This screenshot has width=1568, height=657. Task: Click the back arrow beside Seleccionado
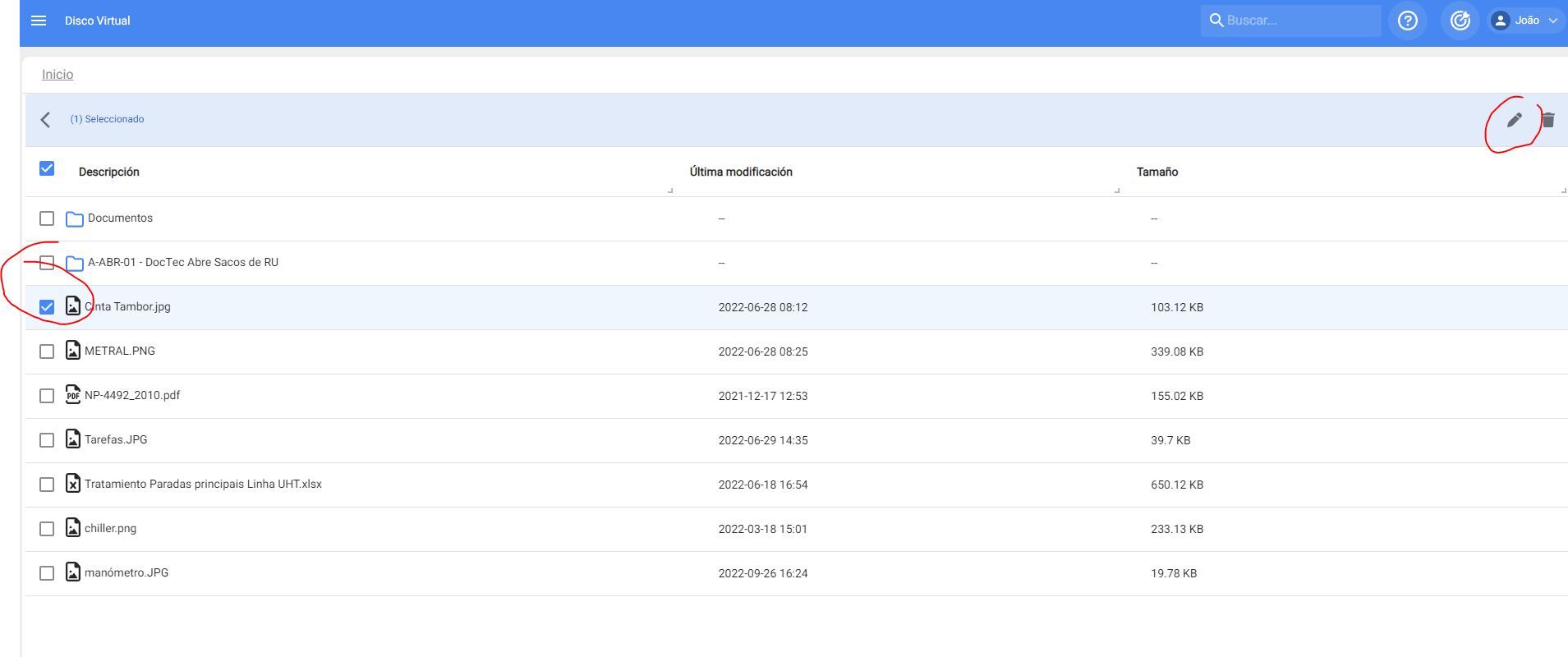[45, 120]
